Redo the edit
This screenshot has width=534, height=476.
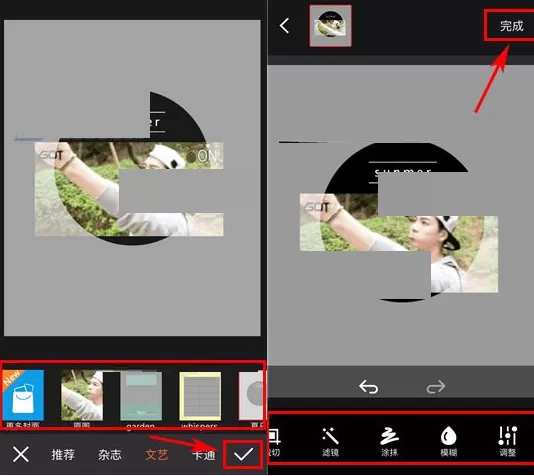pos(436,387)
